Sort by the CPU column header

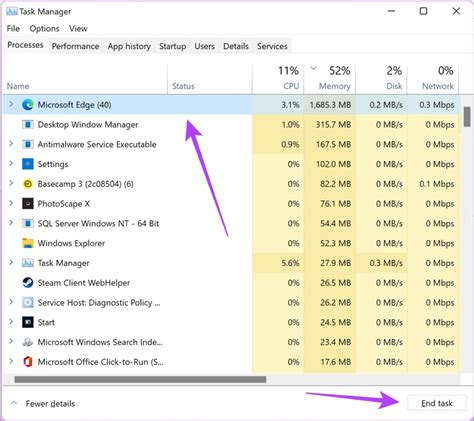coord(278,79)
